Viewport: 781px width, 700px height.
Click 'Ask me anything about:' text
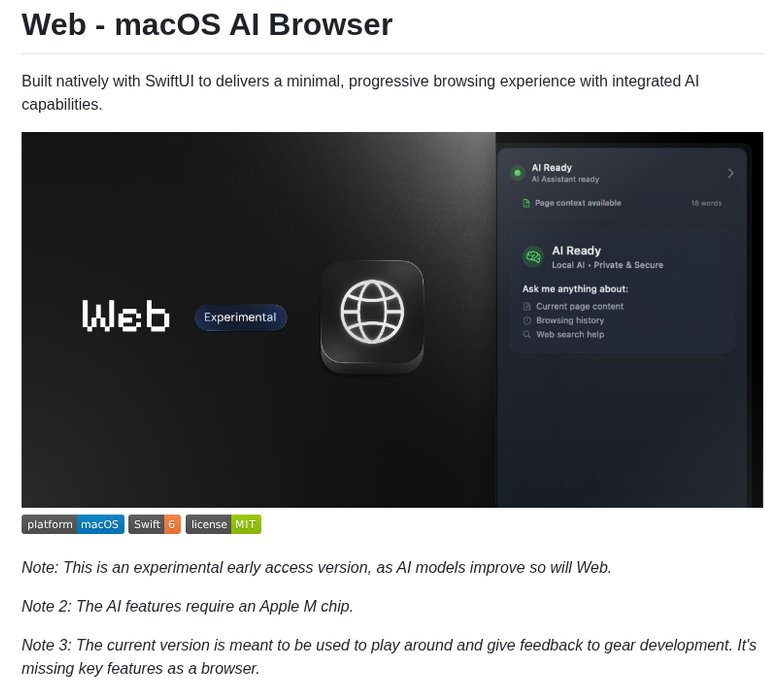click(575, 289)
